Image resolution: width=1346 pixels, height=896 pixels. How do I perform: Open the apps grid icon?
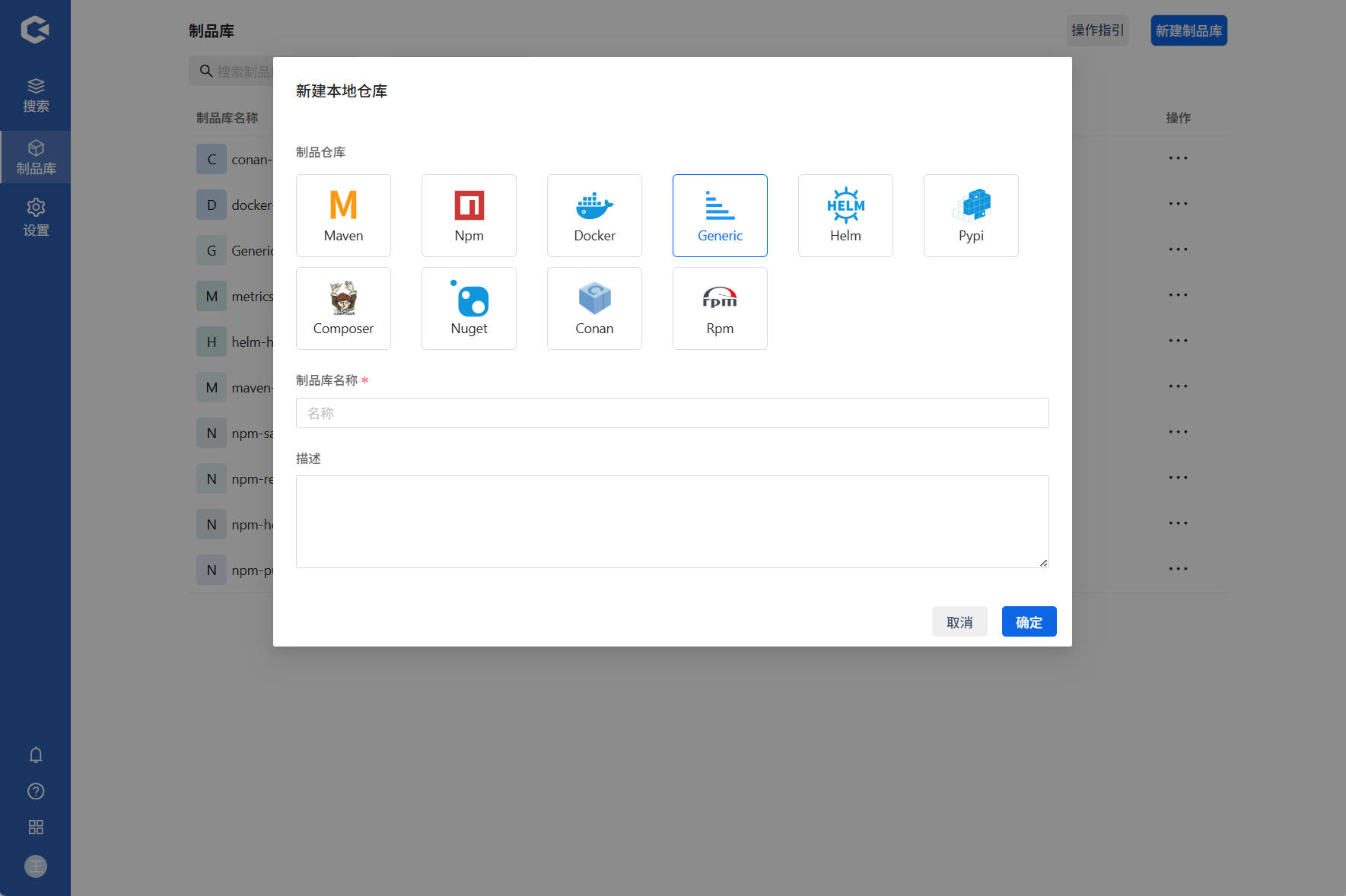point(36,827)
